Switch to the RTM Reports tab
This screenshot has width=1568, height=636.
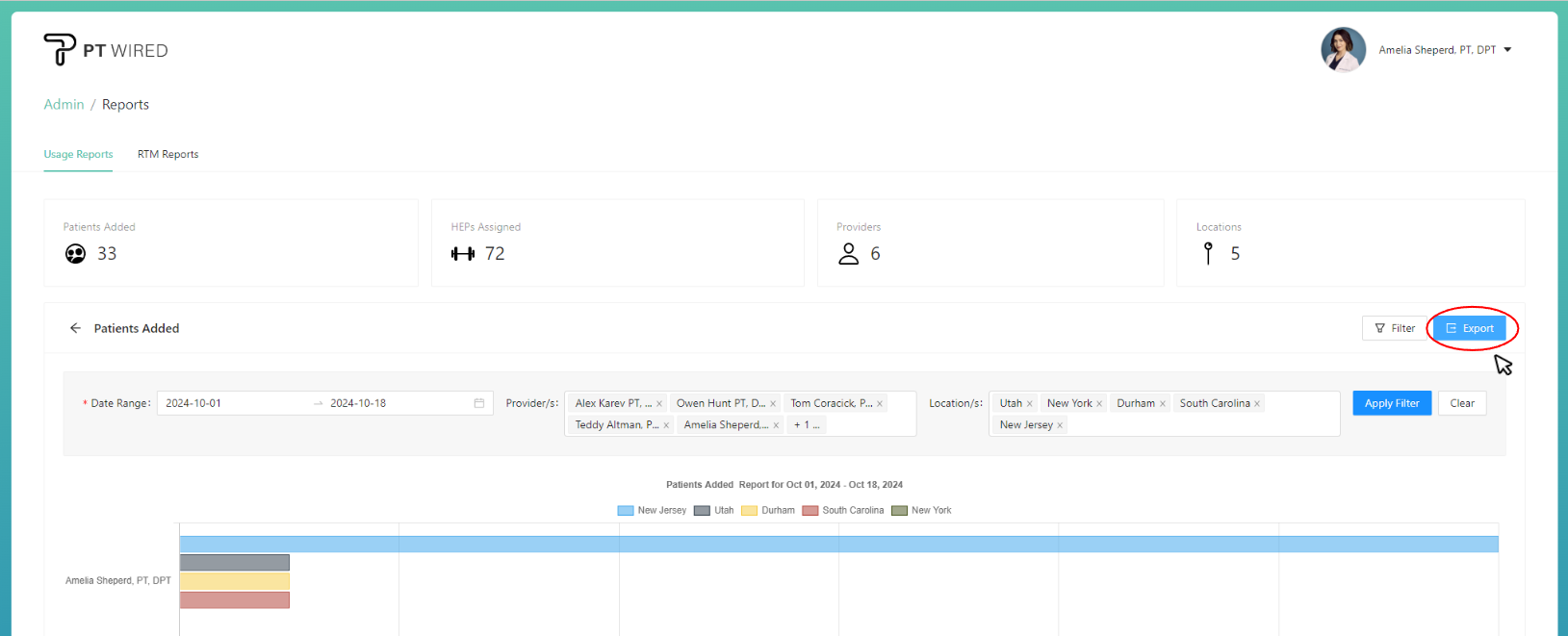click(x=167, y=154)
